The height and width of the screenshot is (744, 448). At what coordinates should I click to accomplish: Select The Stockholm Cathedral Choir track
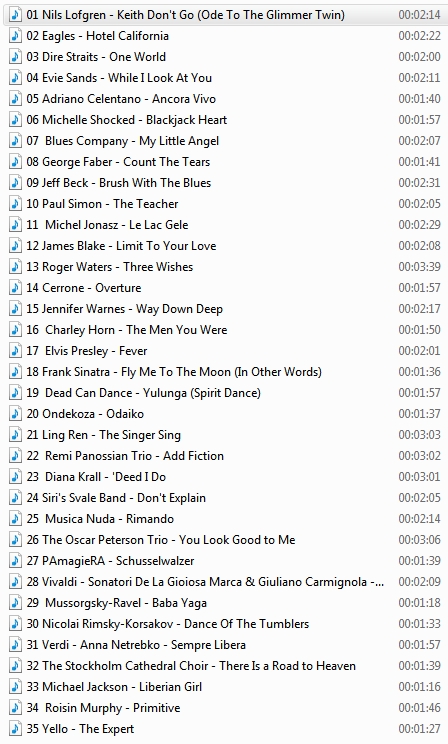point(226,666)
